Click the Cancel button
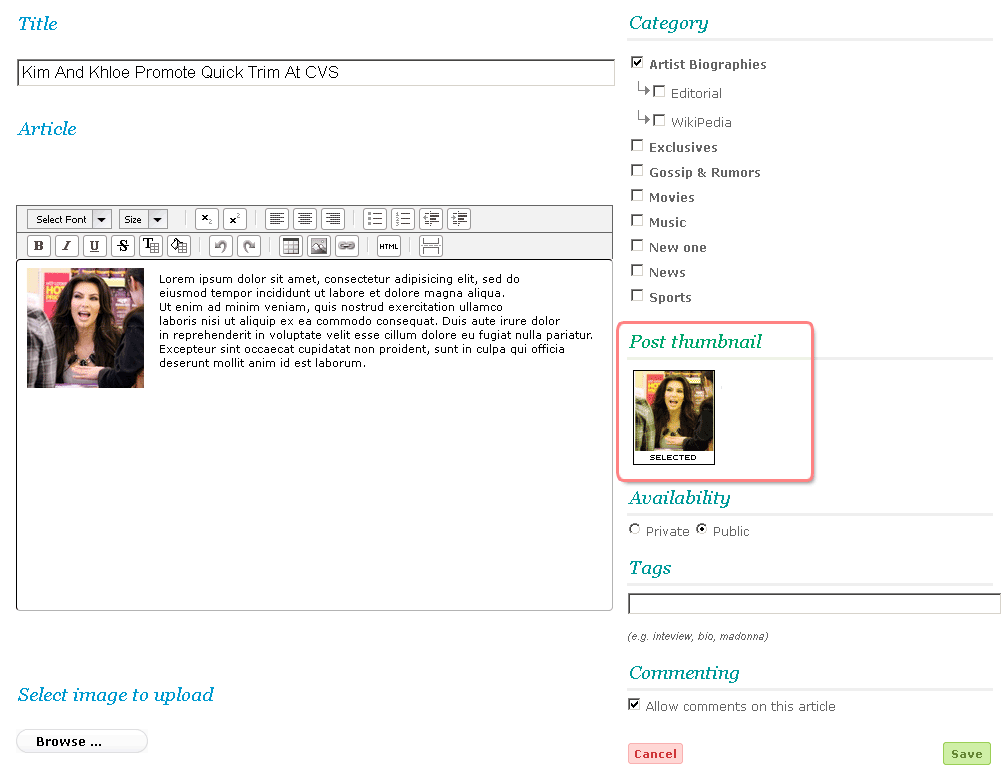The image size is (1007, 783). coord(655,753)
